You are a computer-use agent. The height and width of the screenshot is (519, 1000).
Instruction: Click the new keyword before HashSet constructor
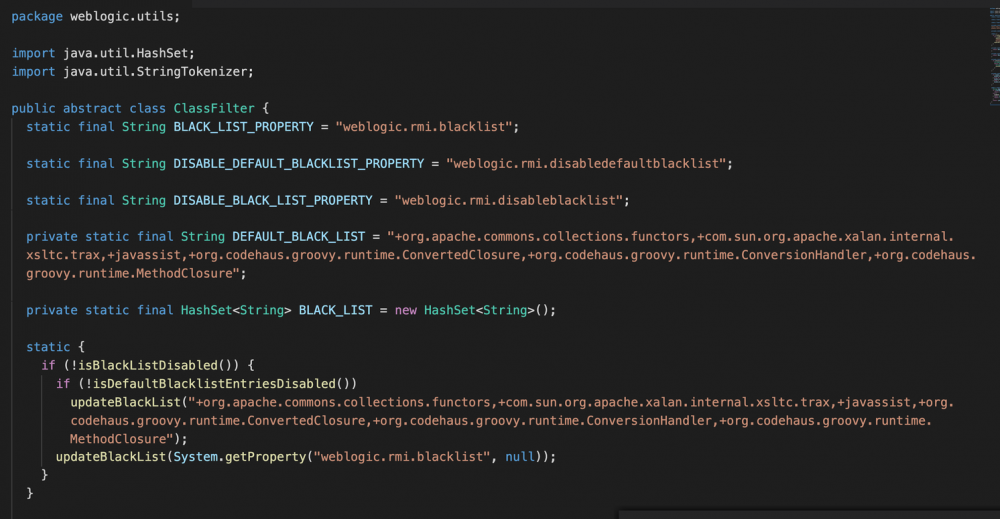406,310
